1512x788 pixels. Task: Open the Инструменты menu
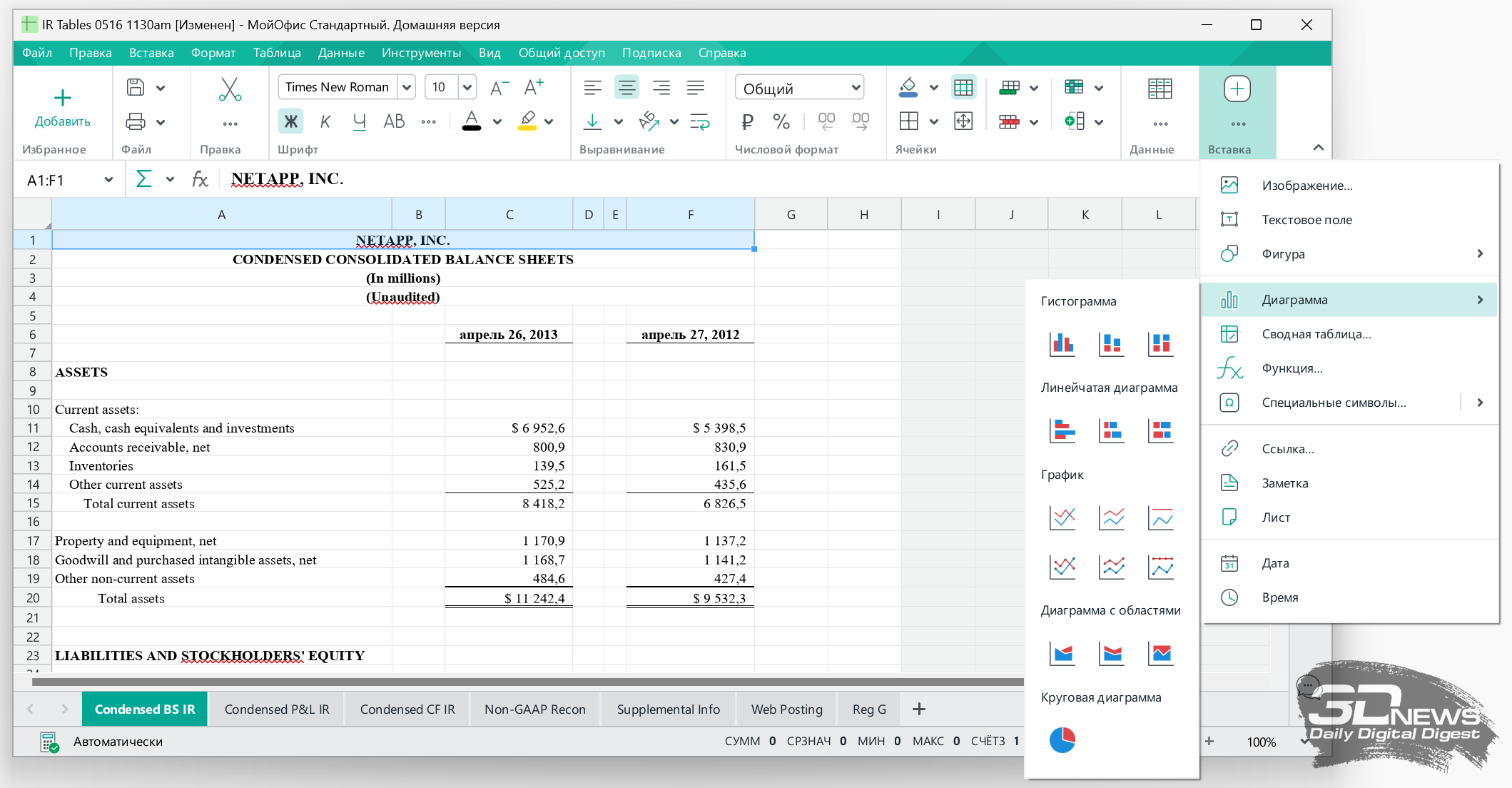pyautogui.click(x=421, y=53)
